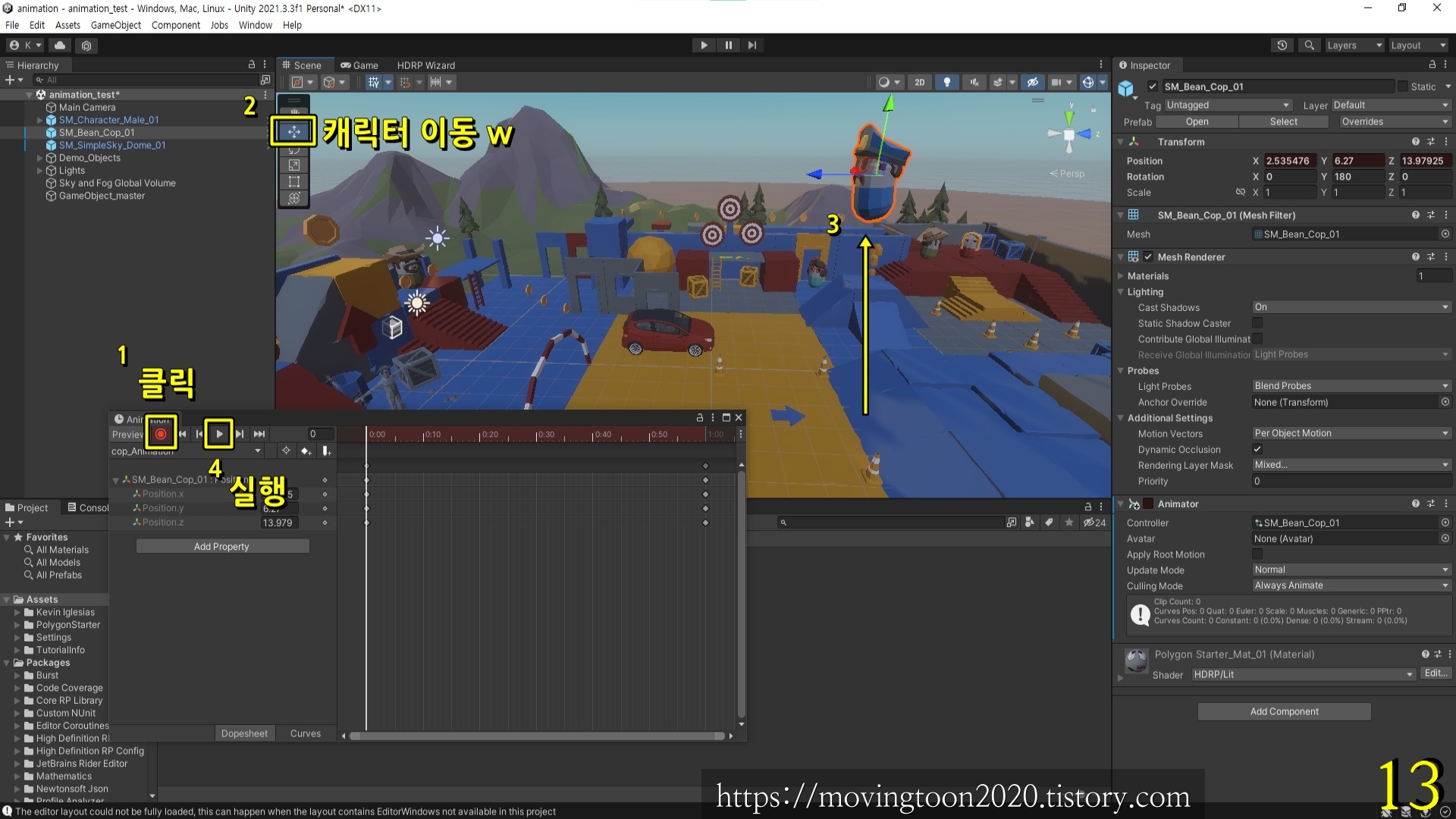Open the cloud services icon
Image resolution: width=1456 pixels, height=819 pixels.
(x=60, y=45)
